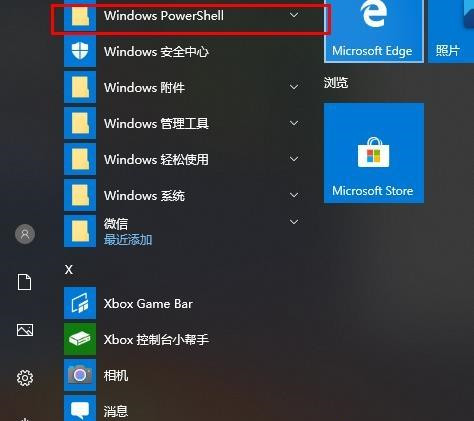The width and height of the screenshot is (474, 421).
Task: Open Windows 安全中心 shield icon
Action: [x=80, y=51]
